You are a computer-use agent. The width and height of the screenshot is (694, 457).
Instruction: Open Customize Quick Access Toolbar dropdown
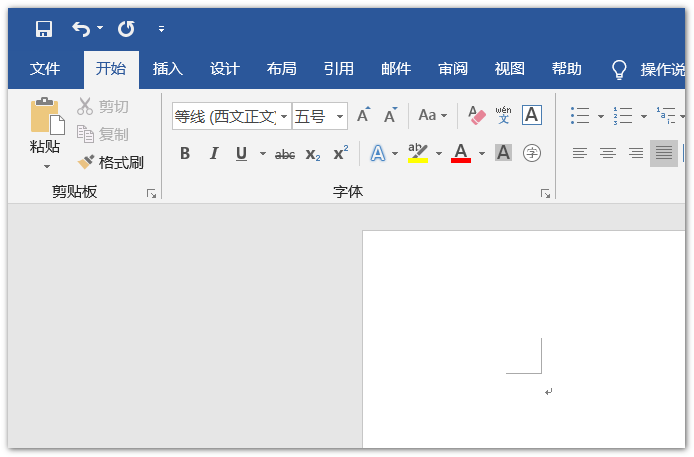(162, 29)
